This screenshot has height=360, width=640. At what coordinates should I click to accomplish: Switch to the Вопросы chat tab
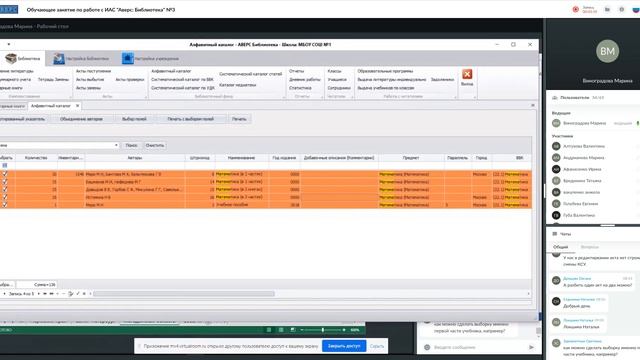tap(589, 247)
